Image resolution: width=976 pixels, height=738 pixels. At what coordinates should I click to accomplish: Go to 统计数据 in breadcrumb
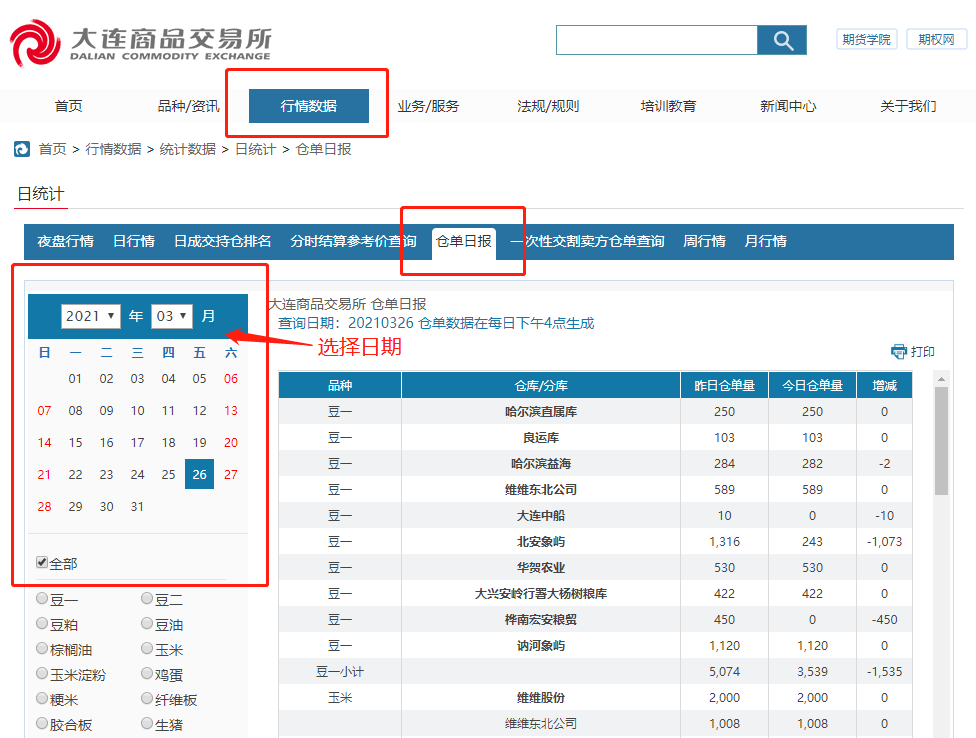[x=187, y=149]
